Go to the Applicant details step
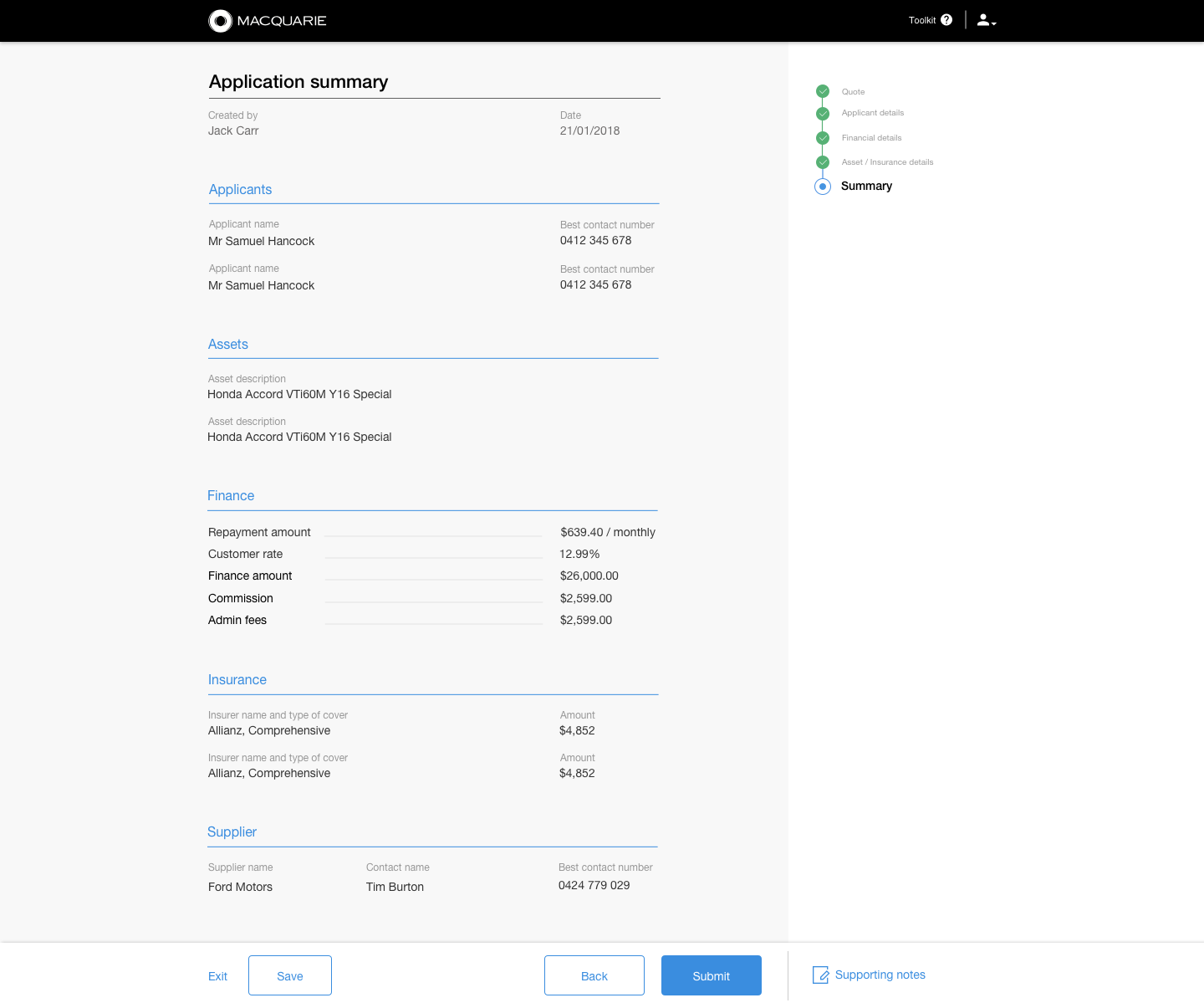 pos(872,113)
